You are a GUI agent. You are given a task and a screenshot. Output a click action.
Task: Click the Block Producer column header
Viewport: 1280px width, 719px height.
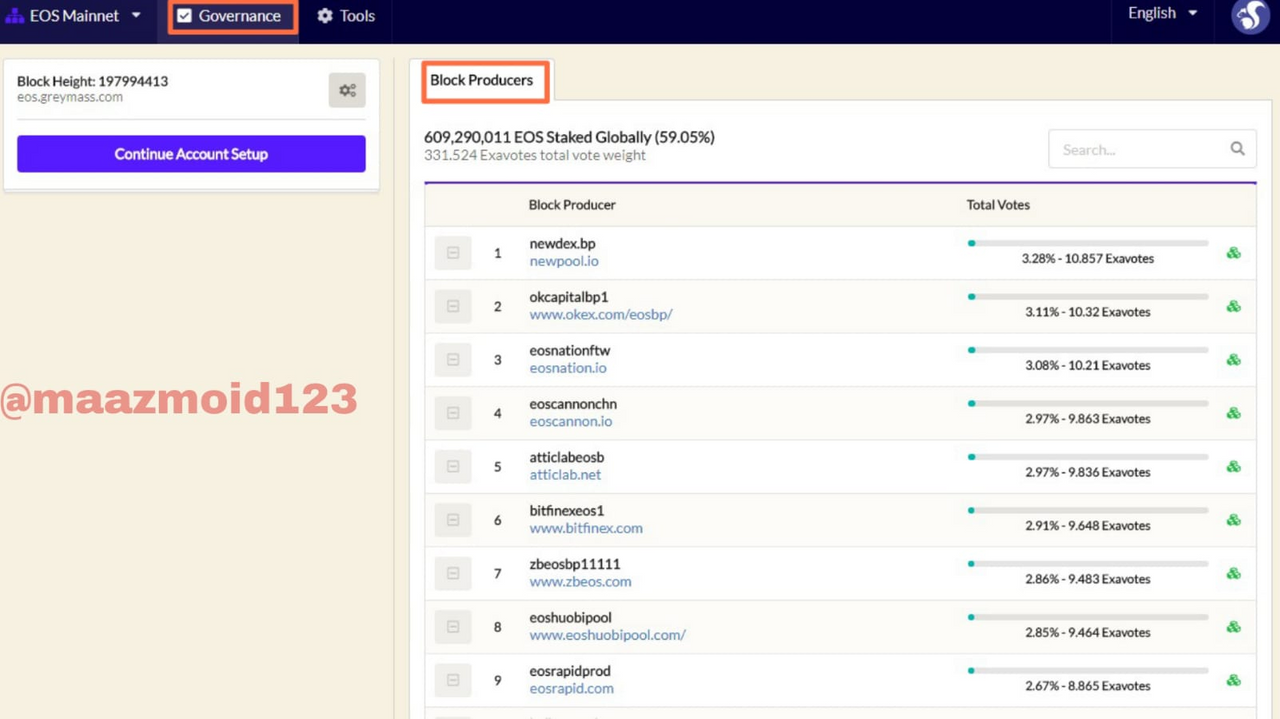pos(572,205)
